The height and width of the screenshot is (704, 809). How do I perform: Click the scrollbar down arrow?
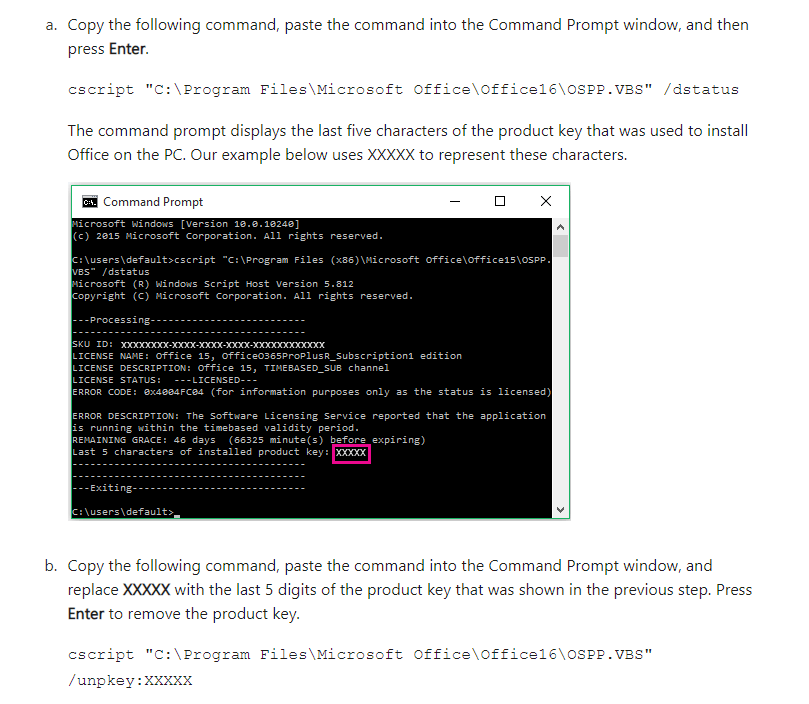click(x=560, y=510)
